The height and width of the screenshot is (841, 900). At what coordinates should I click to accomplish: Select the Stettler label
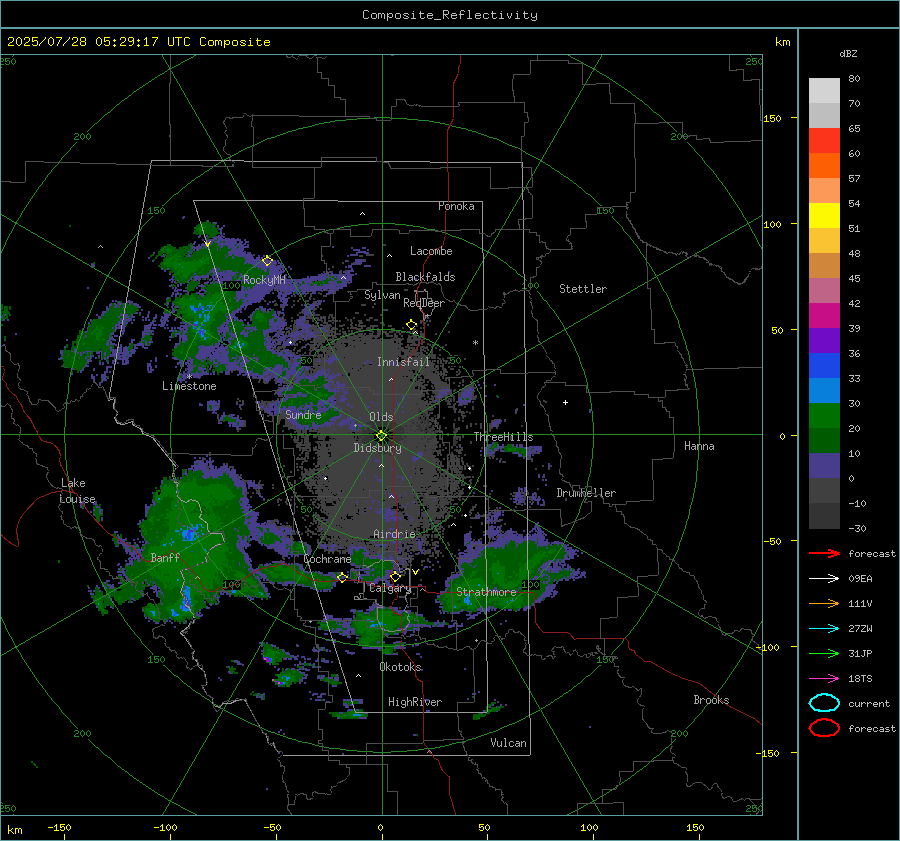583,289
